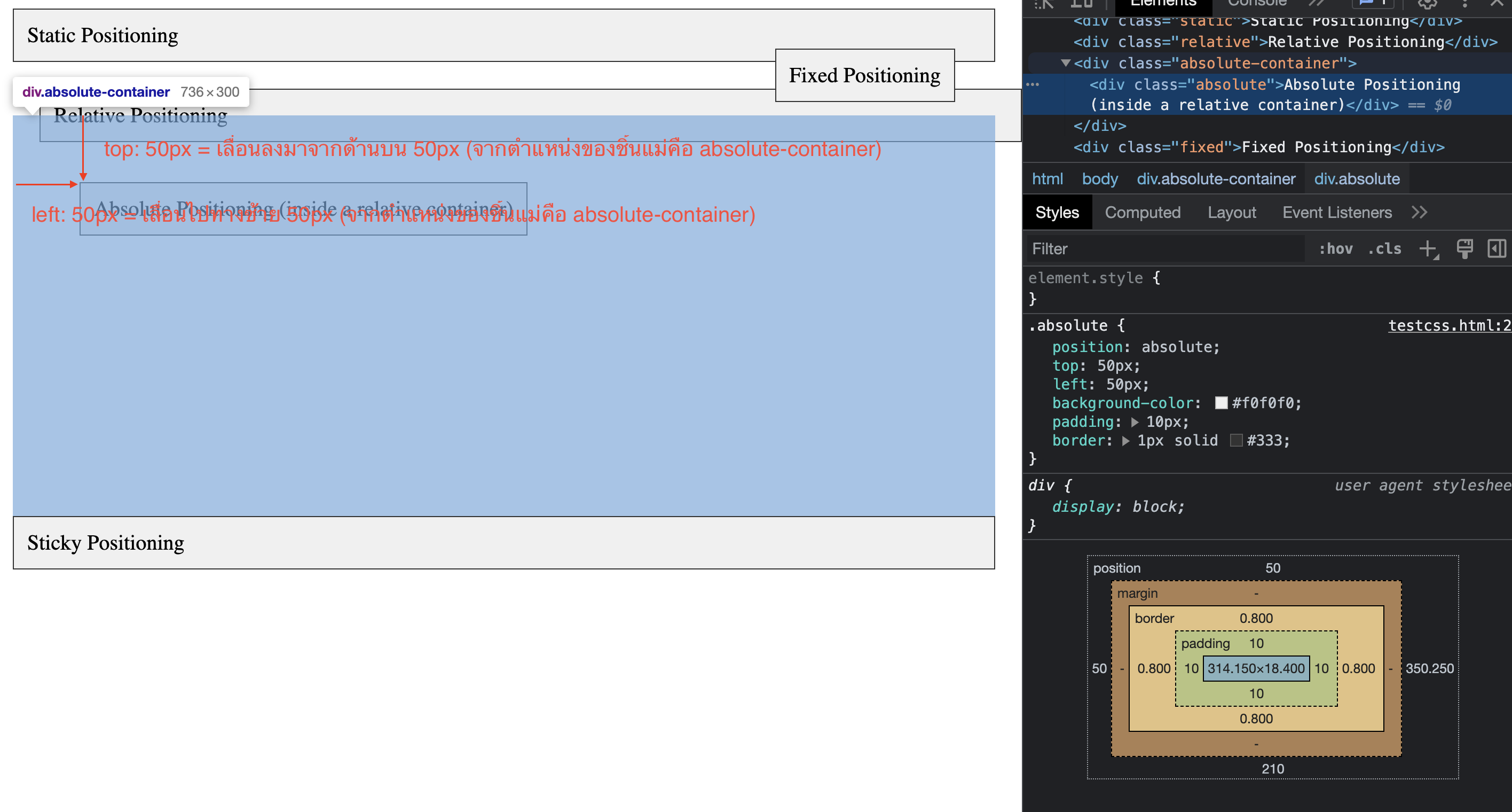Click the Sticky Positioning box
The height and width of the screenshot is (812, 1512).
click(503, 543)
